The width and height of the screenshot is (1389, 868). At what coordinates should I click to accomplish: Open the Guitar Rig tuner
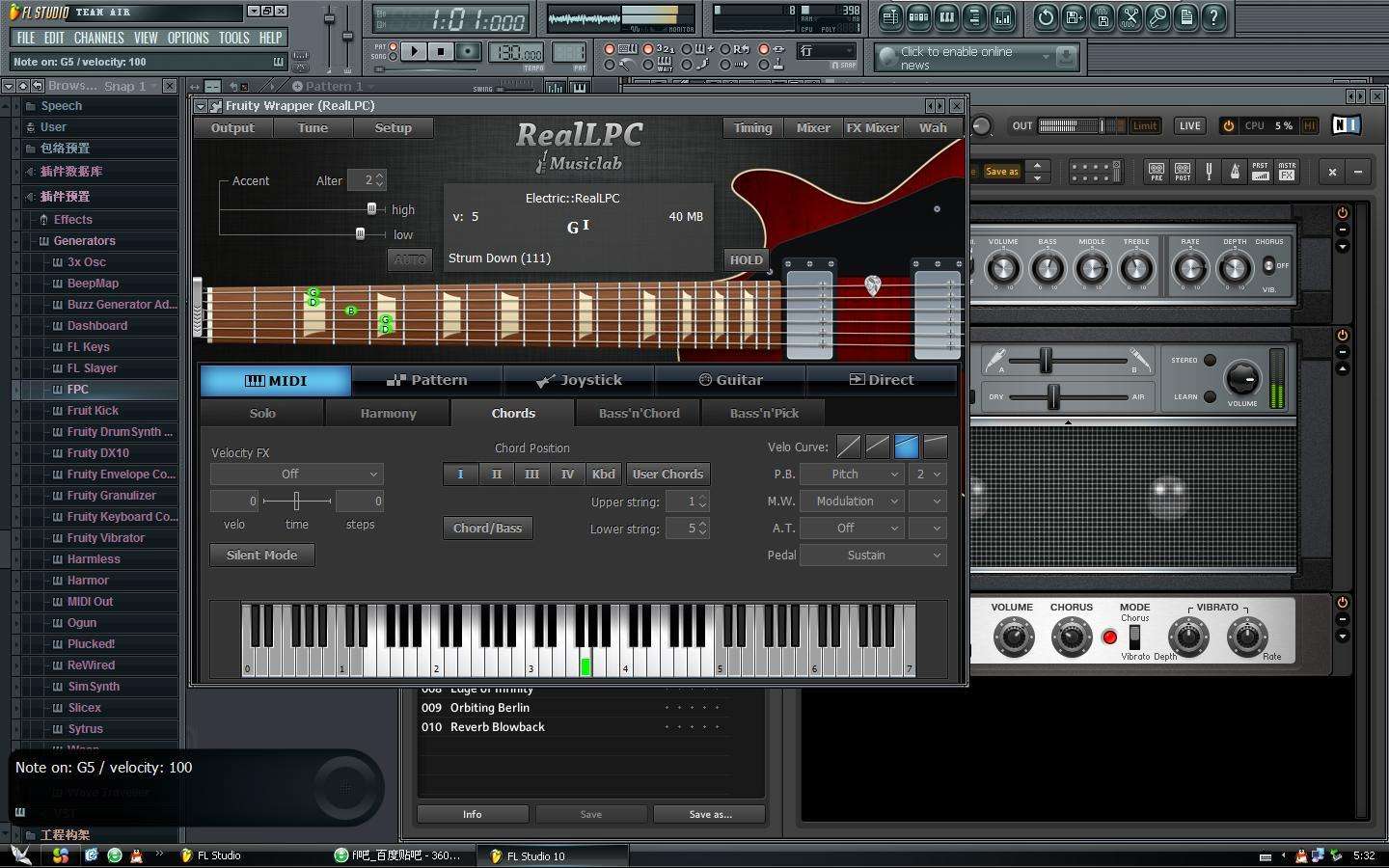1209,172
